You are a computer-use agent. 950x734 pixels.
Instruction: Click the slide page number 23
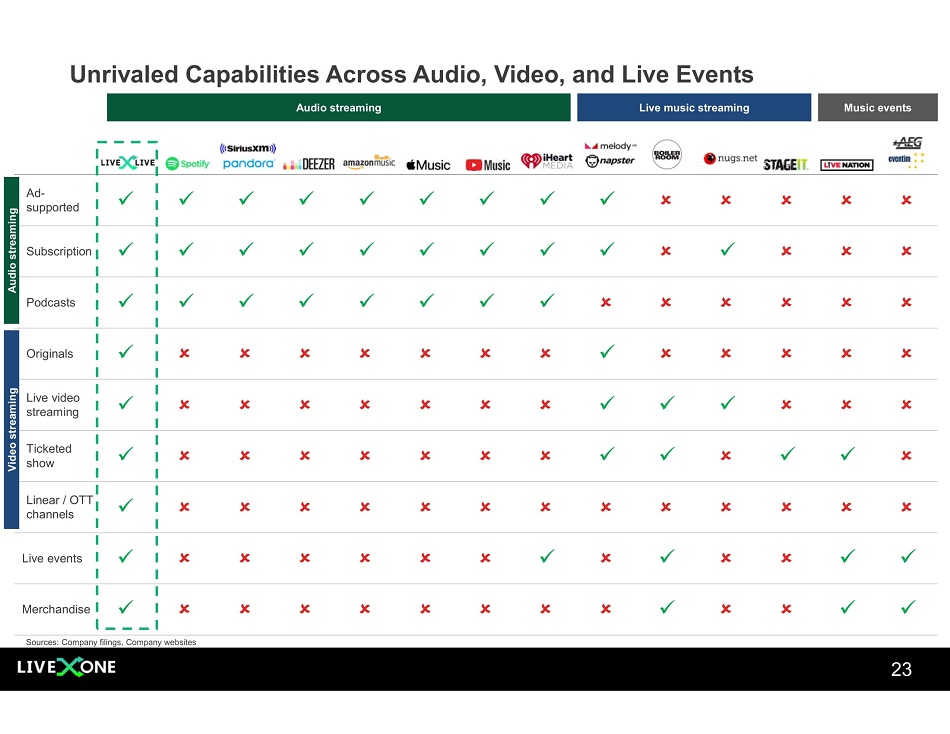click(901, 670)
